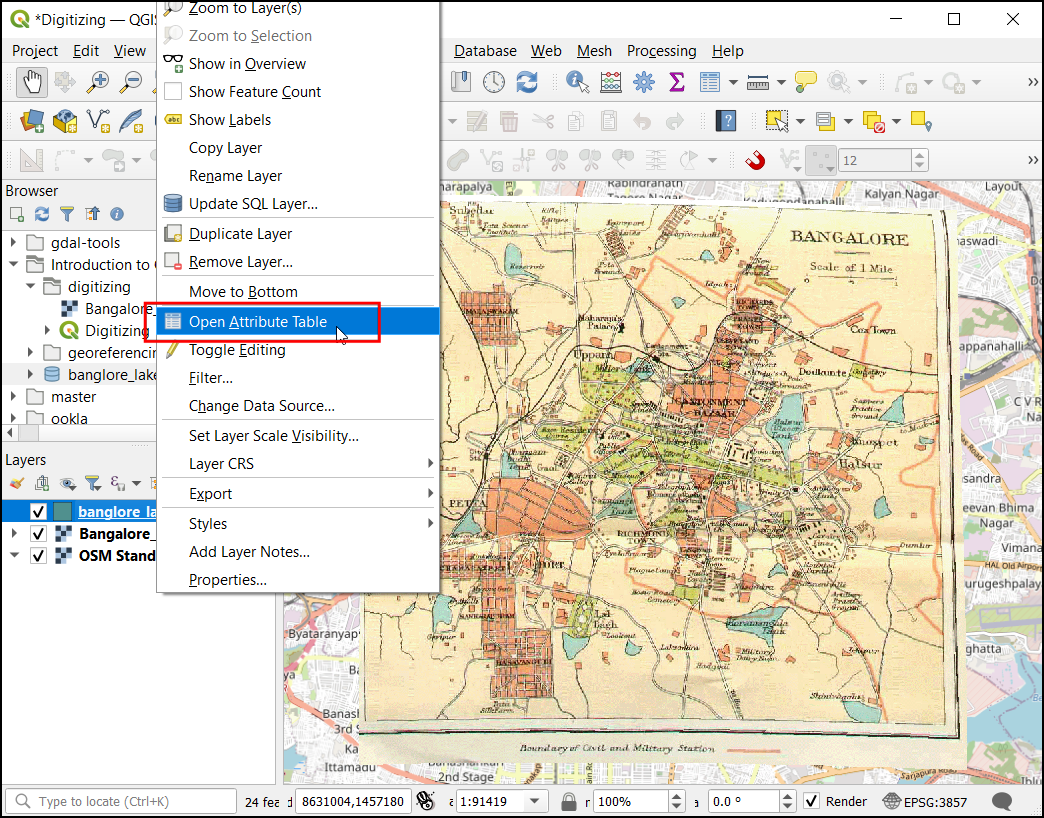
Task: Select the Pan Map hand tool
Action: point(31,83)
